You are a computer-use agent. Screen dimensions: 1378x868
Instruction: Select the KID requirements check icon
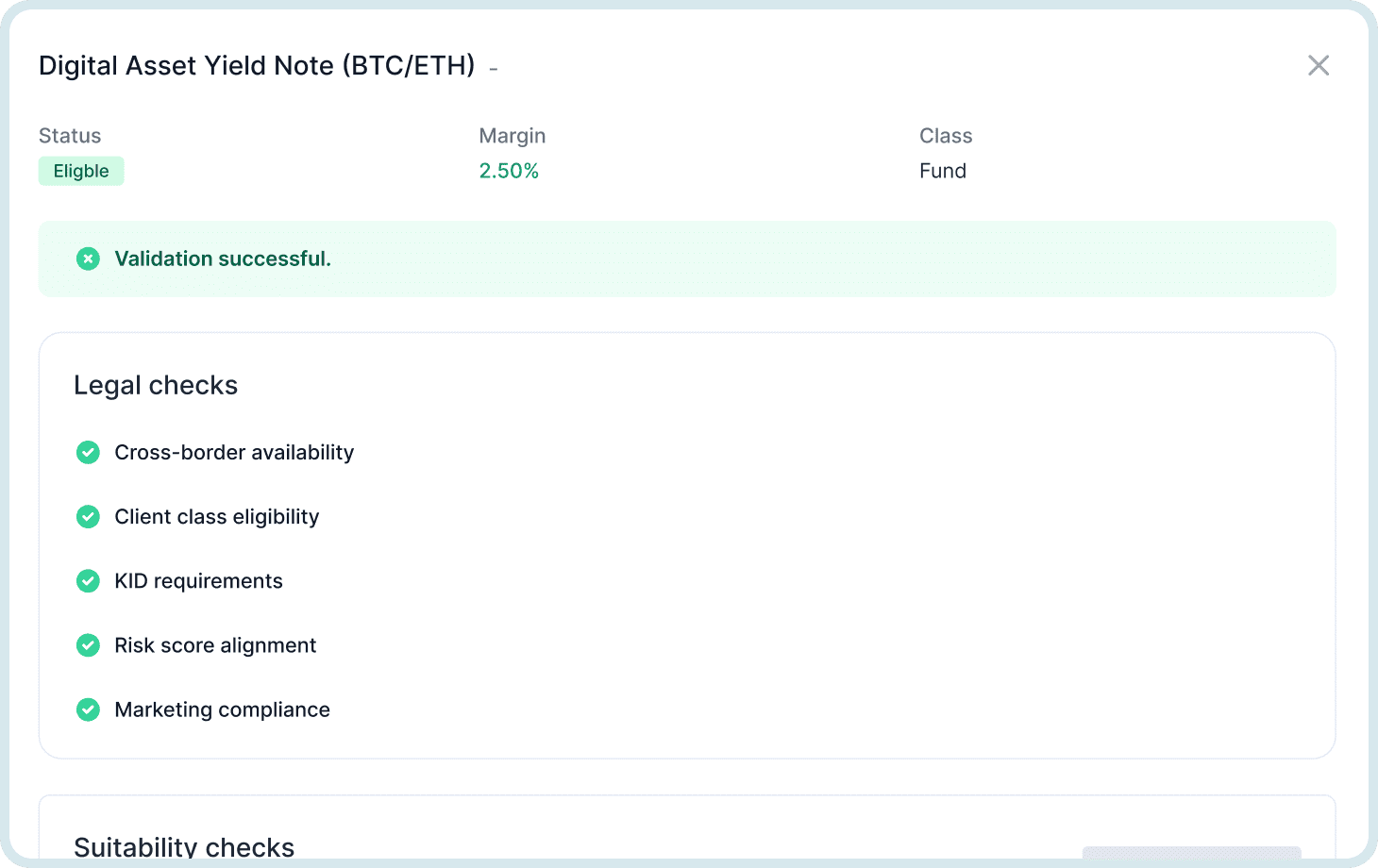88,580
